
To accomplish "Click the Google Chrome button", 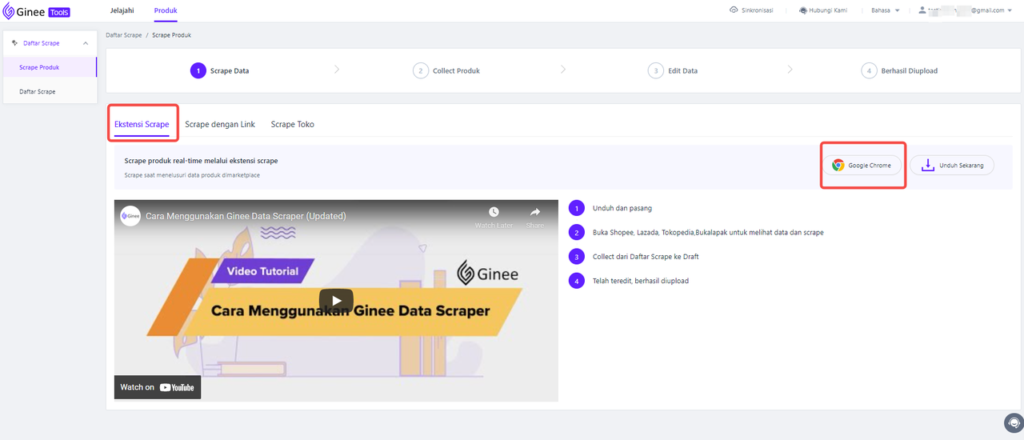I will (x=862, y=166).
